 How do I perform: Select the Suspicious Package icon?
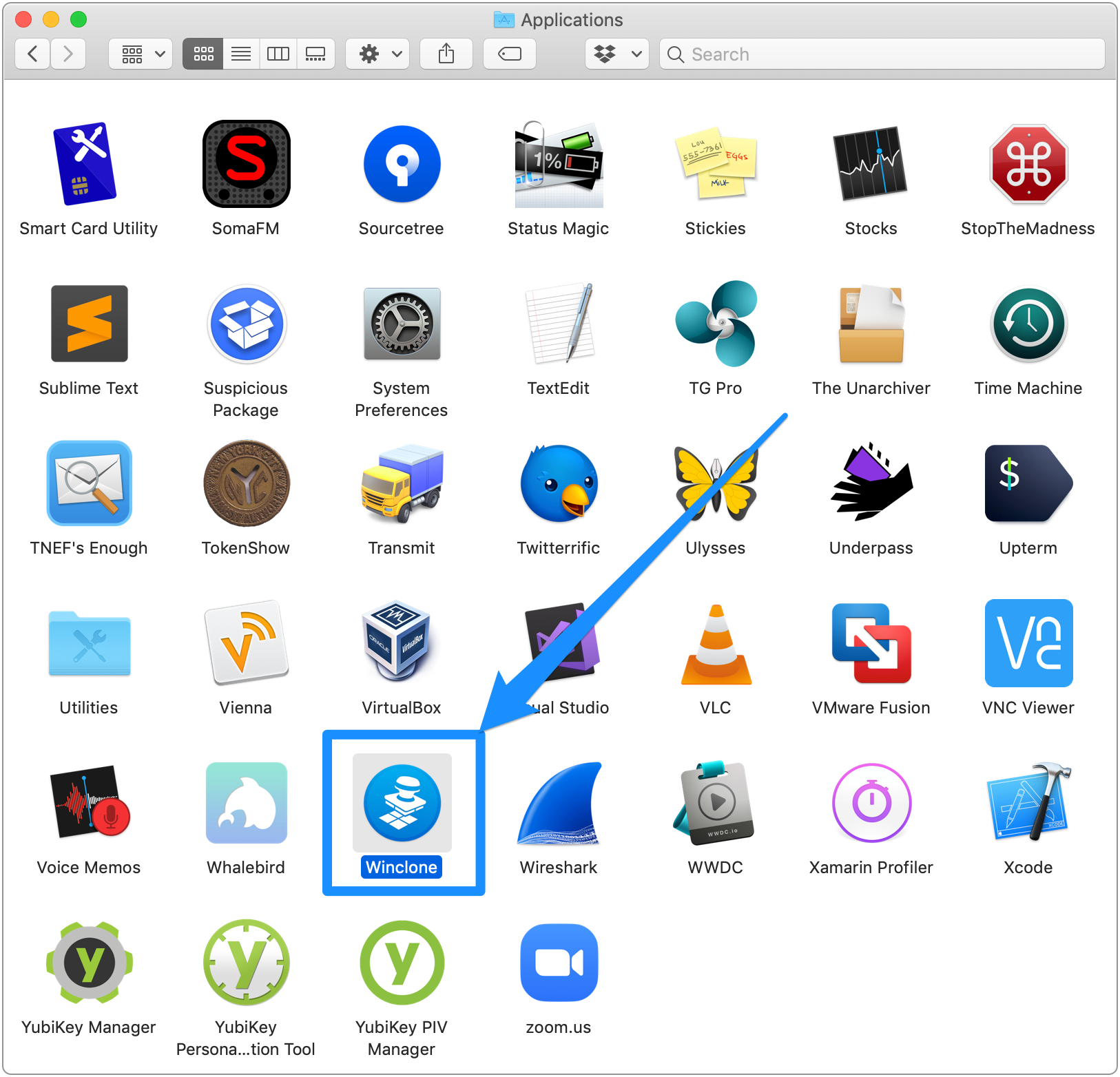coord(246,324)
